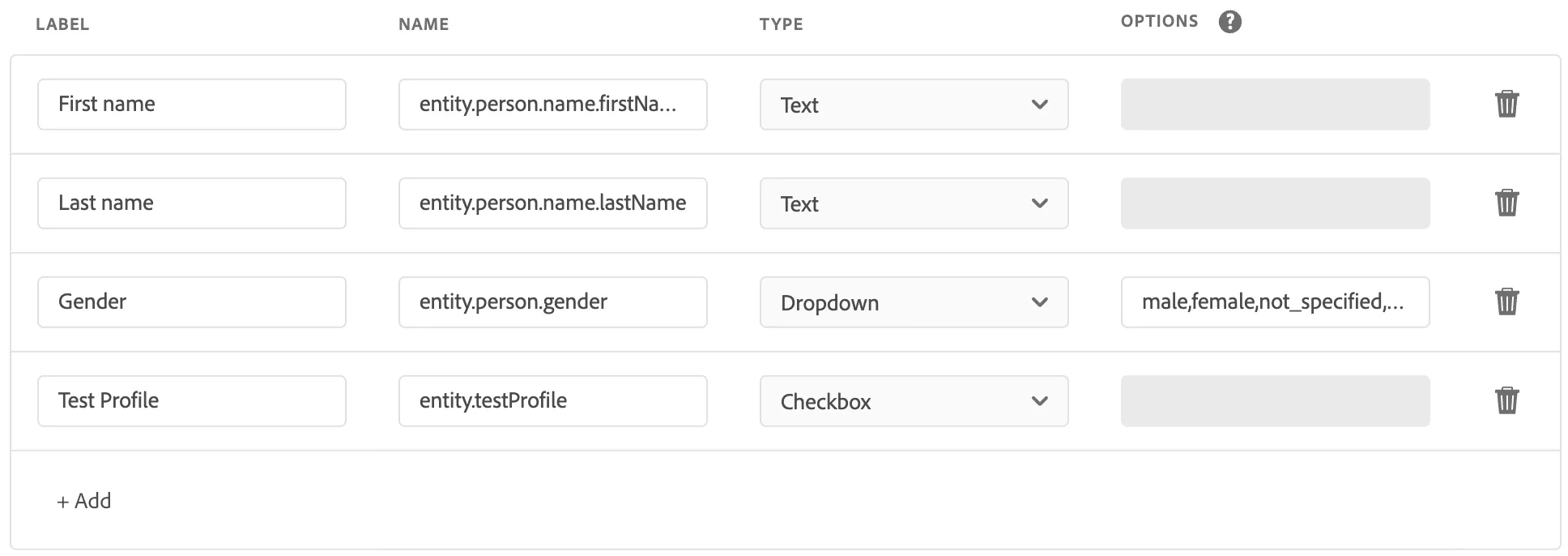
Task: Delete the First name field row
Action: tap(1506, 104)
